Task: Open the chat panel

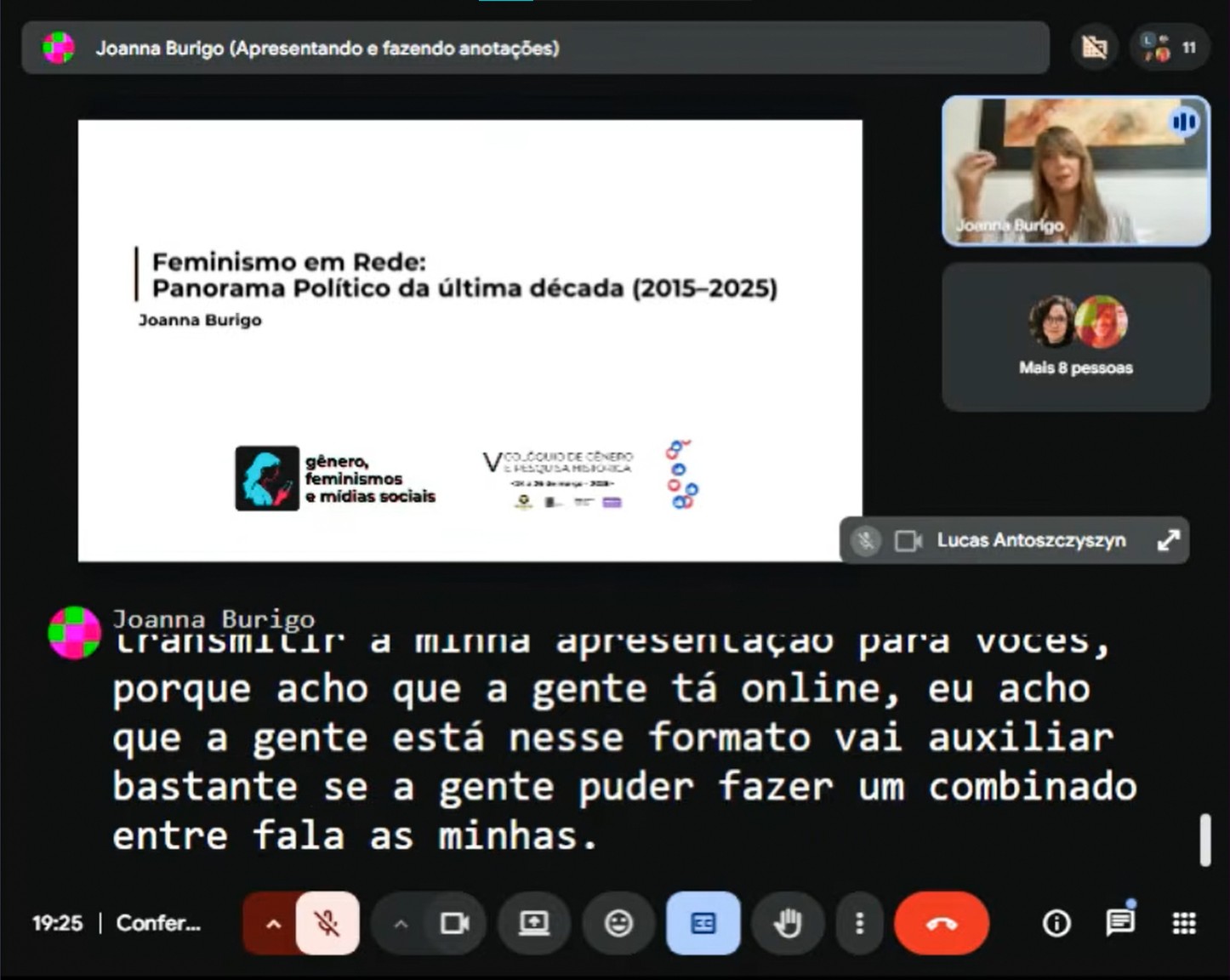Action: tap(1119, 922)
